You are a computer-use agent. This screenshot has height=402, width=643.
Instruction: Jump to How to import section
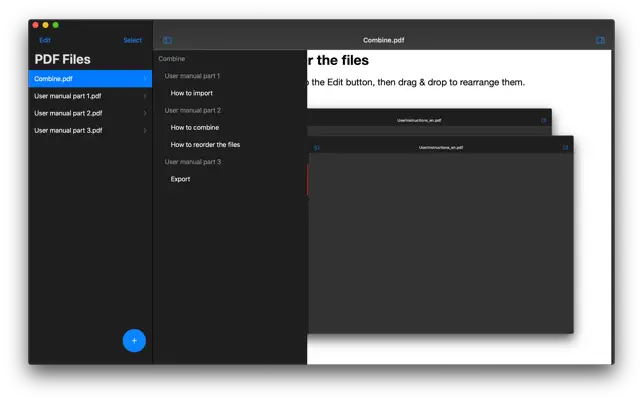click(x=192, y=93)
